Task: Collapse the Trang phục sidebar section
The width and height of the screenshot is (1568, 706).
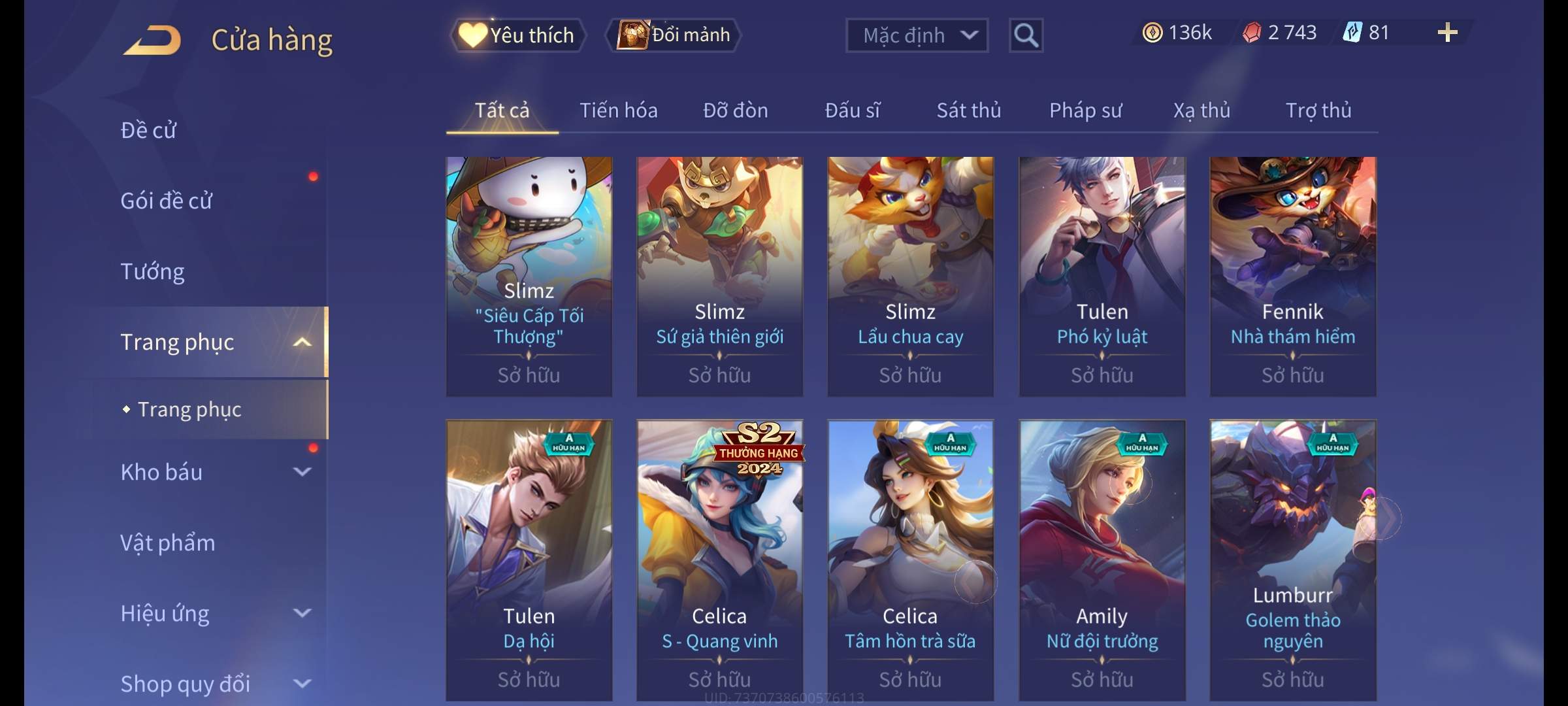Action: coord(302,343)
